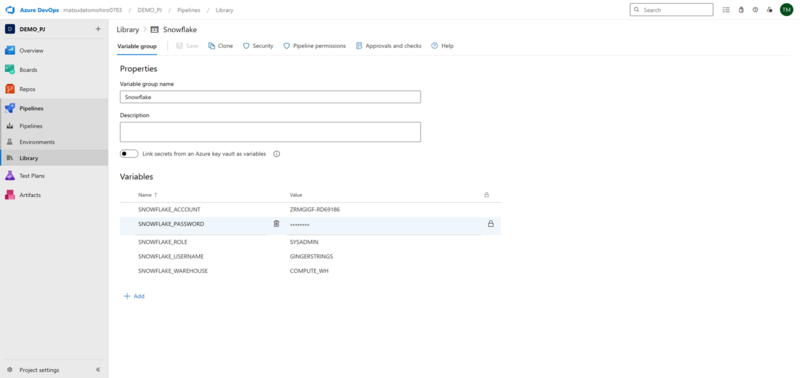Select the Variable group tab
The height and width of the screenshot is (378, 800).
pyautogui.click(x=137, y=46)
